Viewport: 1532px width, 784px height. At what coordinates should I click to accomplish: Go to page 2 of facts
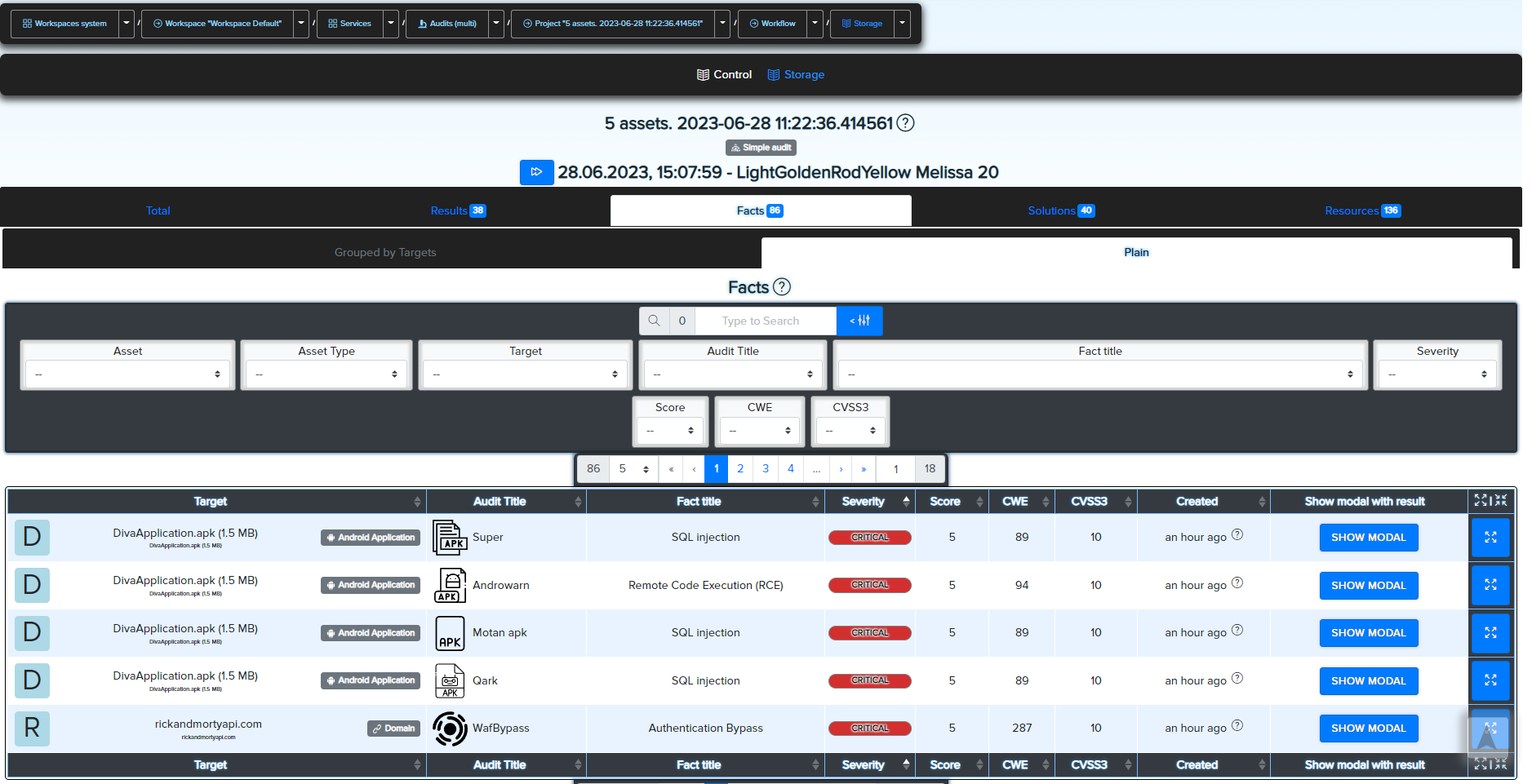click(x=740, y=469)
